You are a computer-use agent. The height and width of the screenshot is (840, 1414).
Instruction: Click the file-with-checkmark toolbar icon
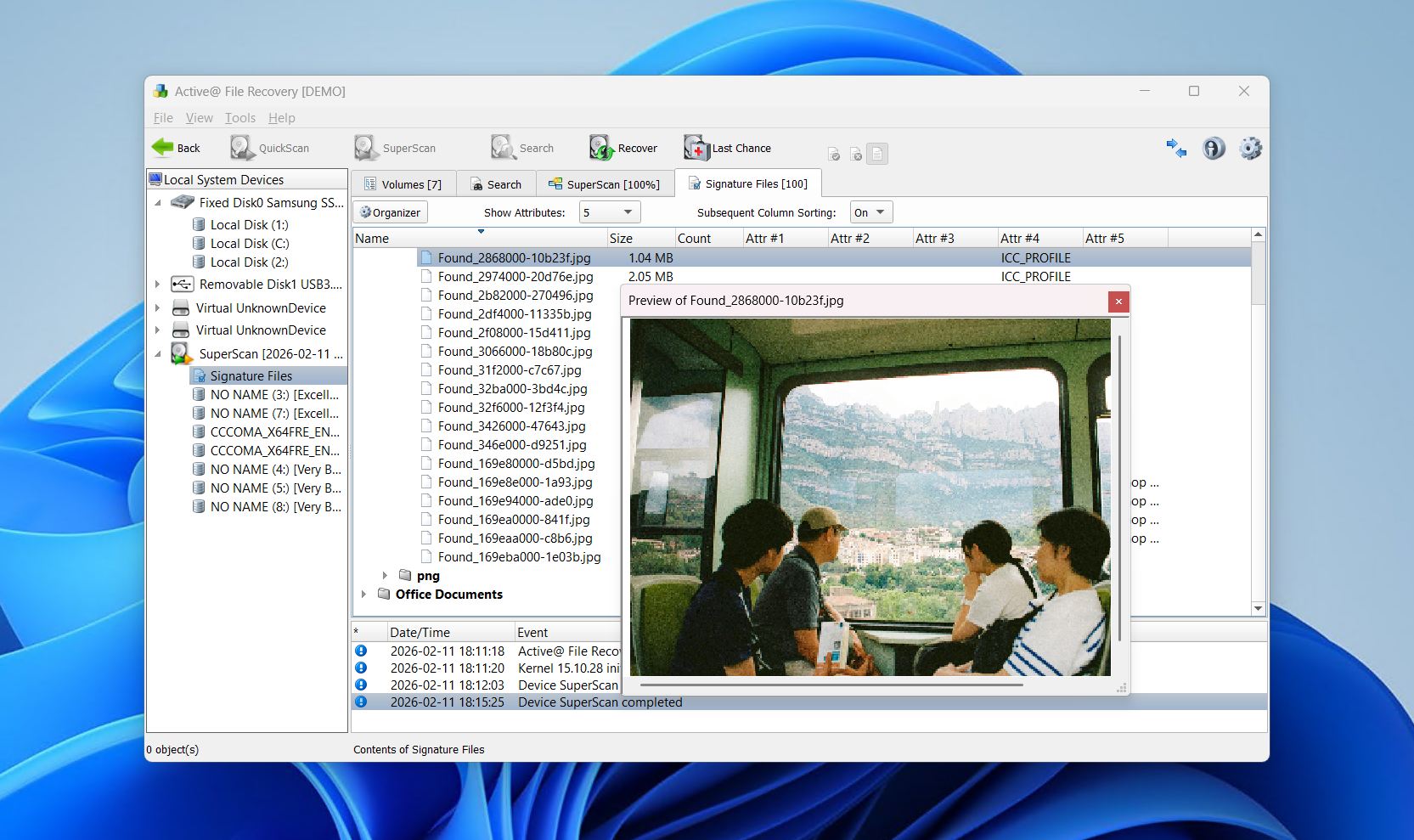[833, 153]
